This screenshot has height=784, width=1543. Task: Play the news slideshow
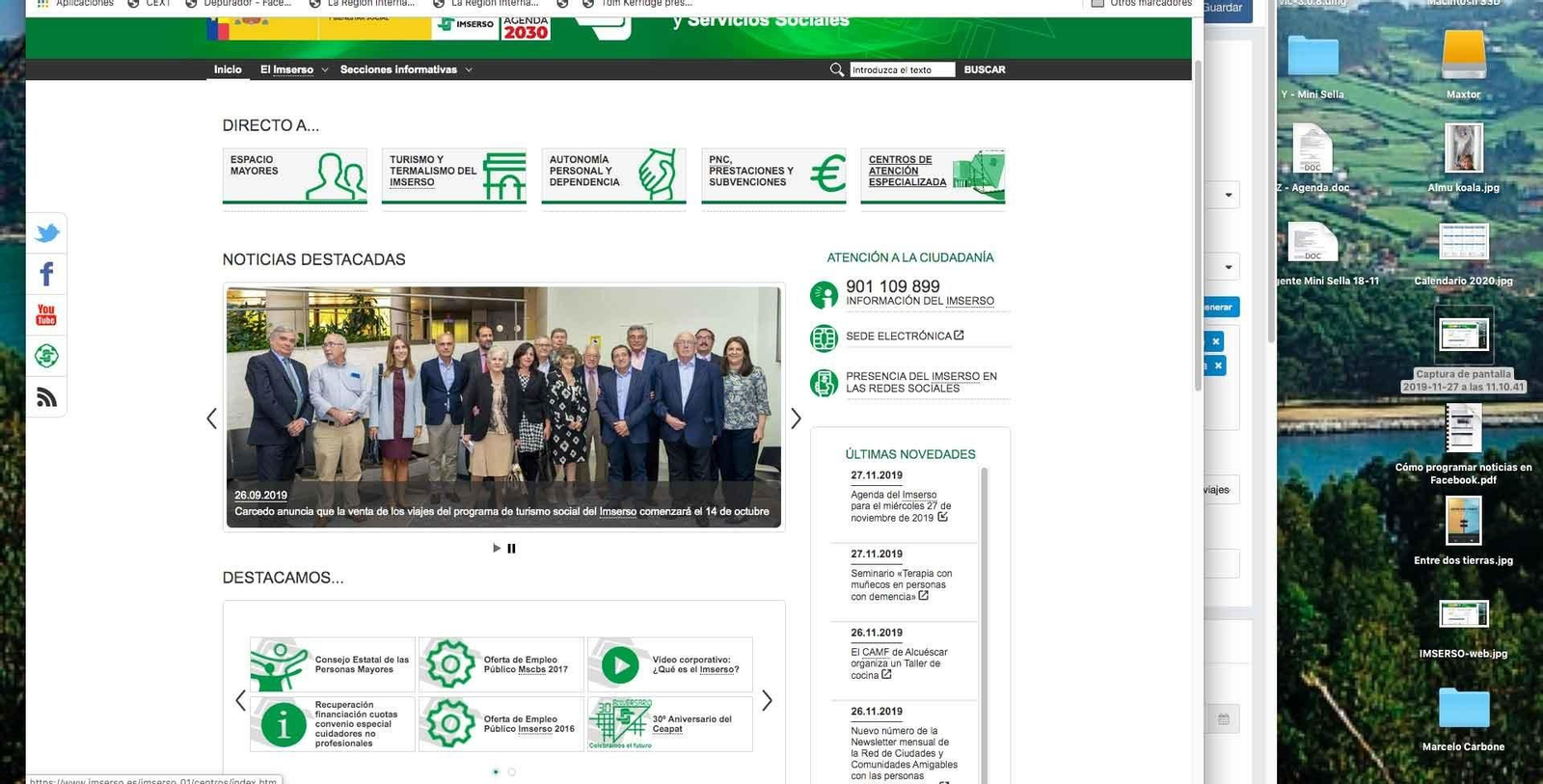497,549
